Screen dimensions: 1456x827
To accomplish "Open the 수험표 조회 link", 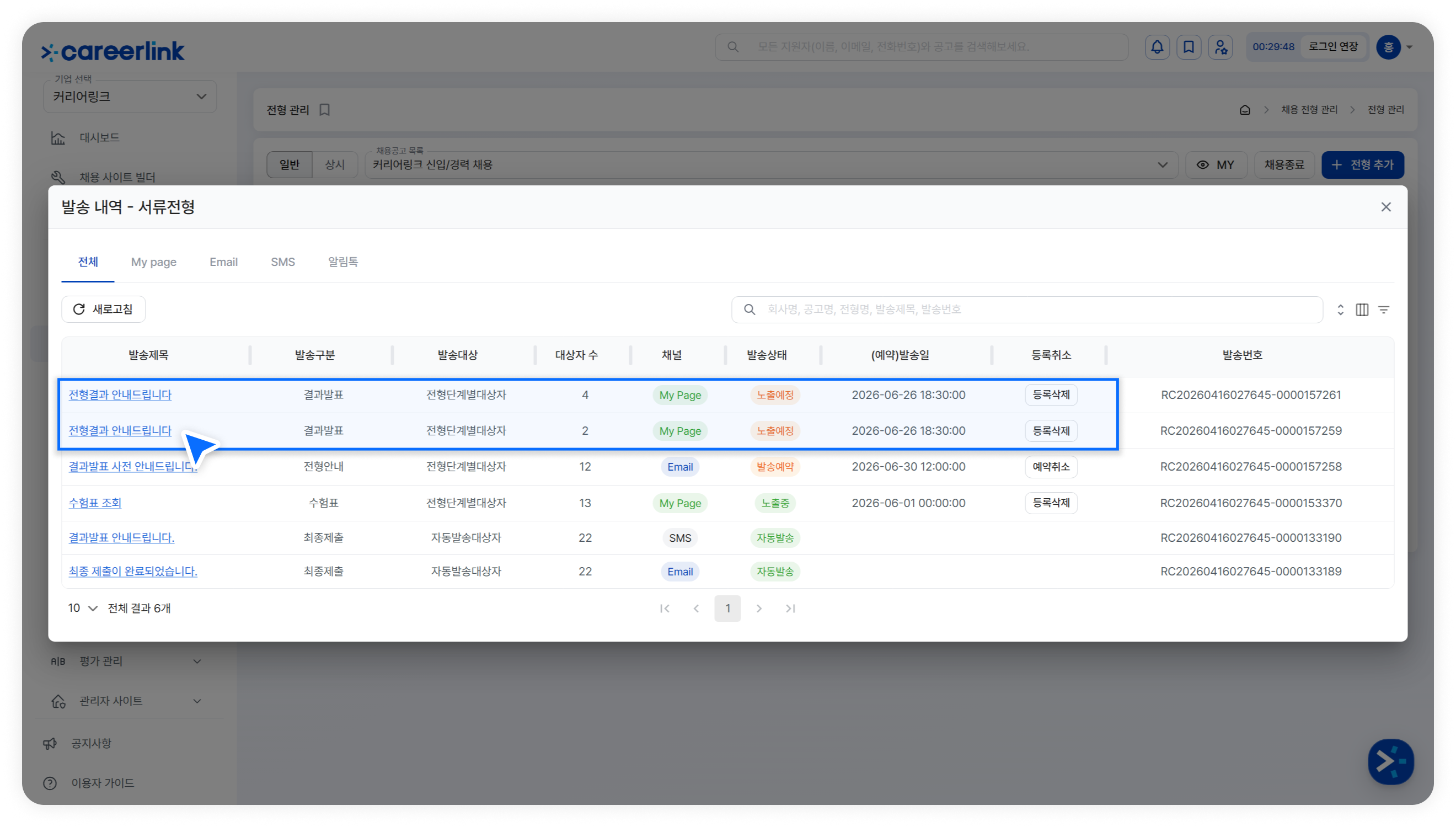I will [95, 503].
